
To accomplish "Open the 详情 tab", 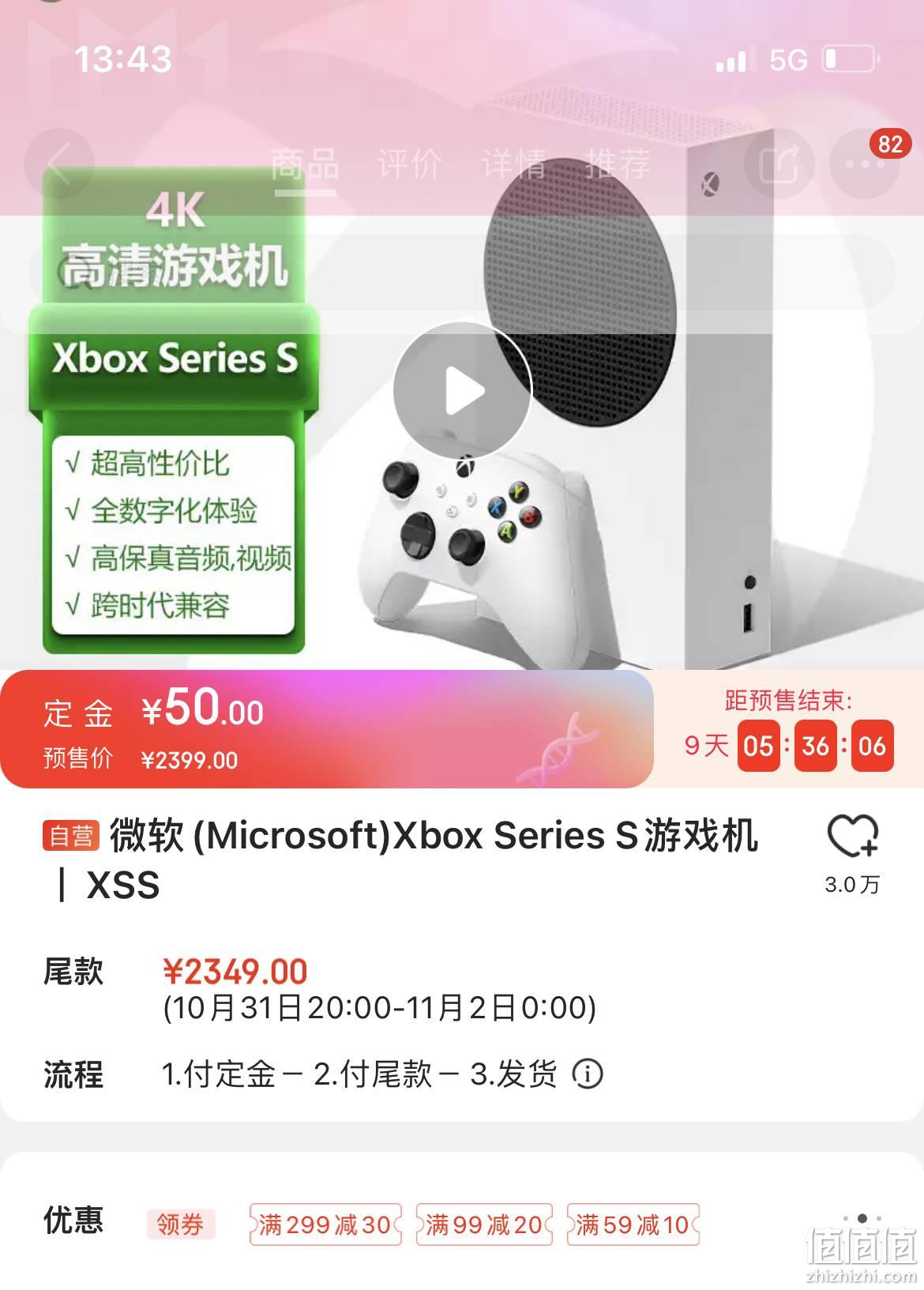I will click(513, 165).
